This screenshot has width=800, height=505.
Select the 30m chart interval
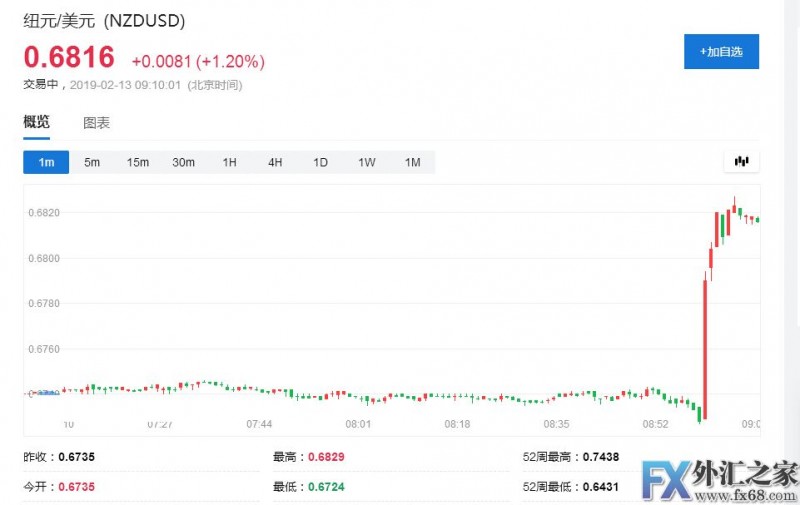(x=183, y=162)
